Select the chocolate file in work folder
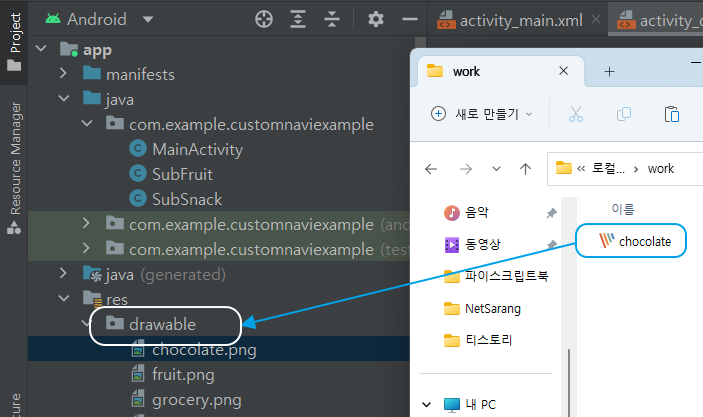The width and height of the screenshot is (703, 417). coord(634,241)
